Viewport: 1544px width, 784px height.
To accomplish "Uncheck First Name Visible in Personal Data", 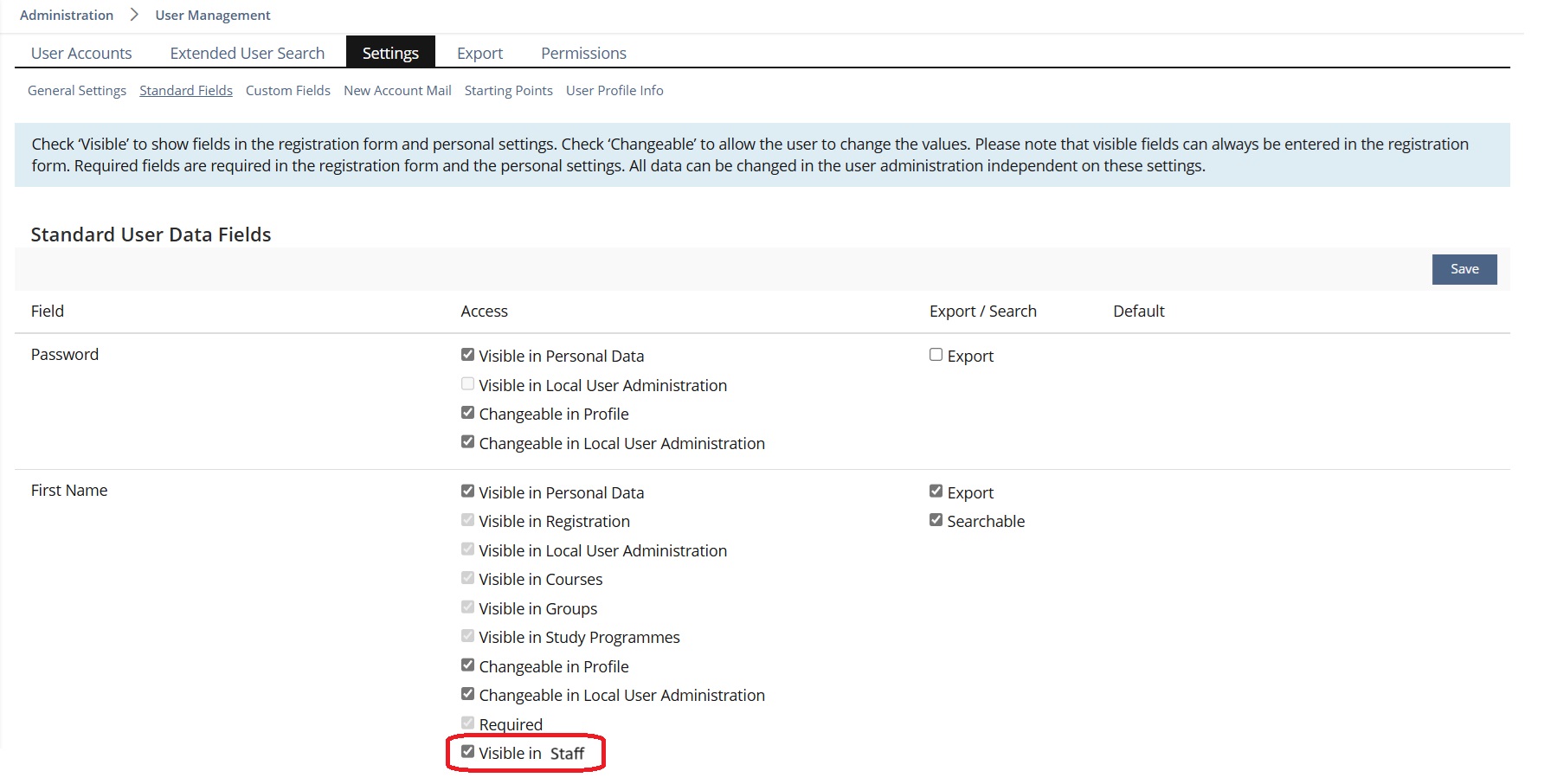I will coord(468,492).
